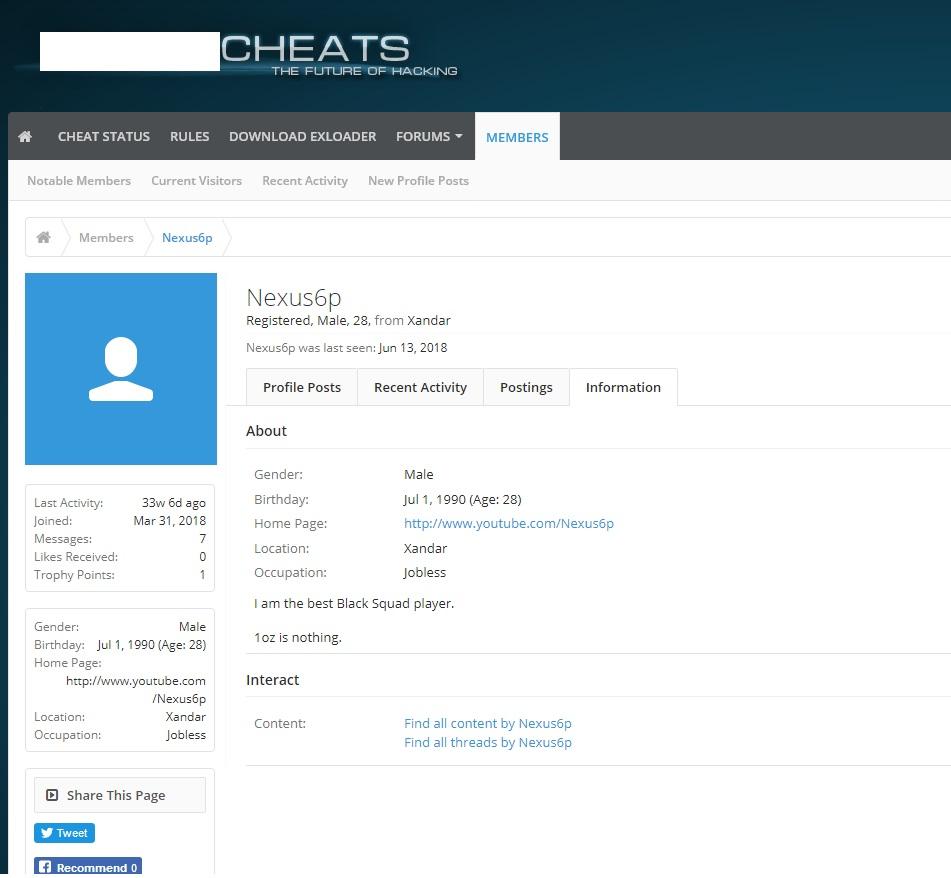The image size is (951, 878).
Task: Click the home icon in navigation bar
Action: [x=25, y=137]
